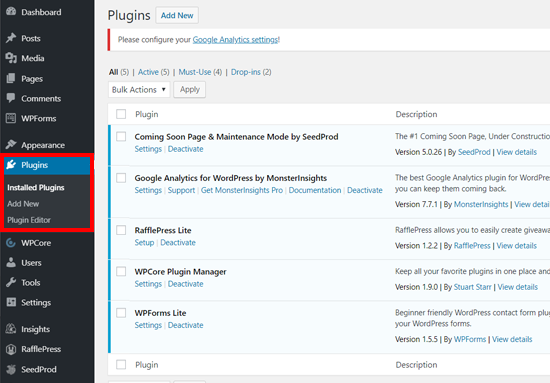Open Dashboard menu item
Screen dimensions: 550x383
(41, 12)
